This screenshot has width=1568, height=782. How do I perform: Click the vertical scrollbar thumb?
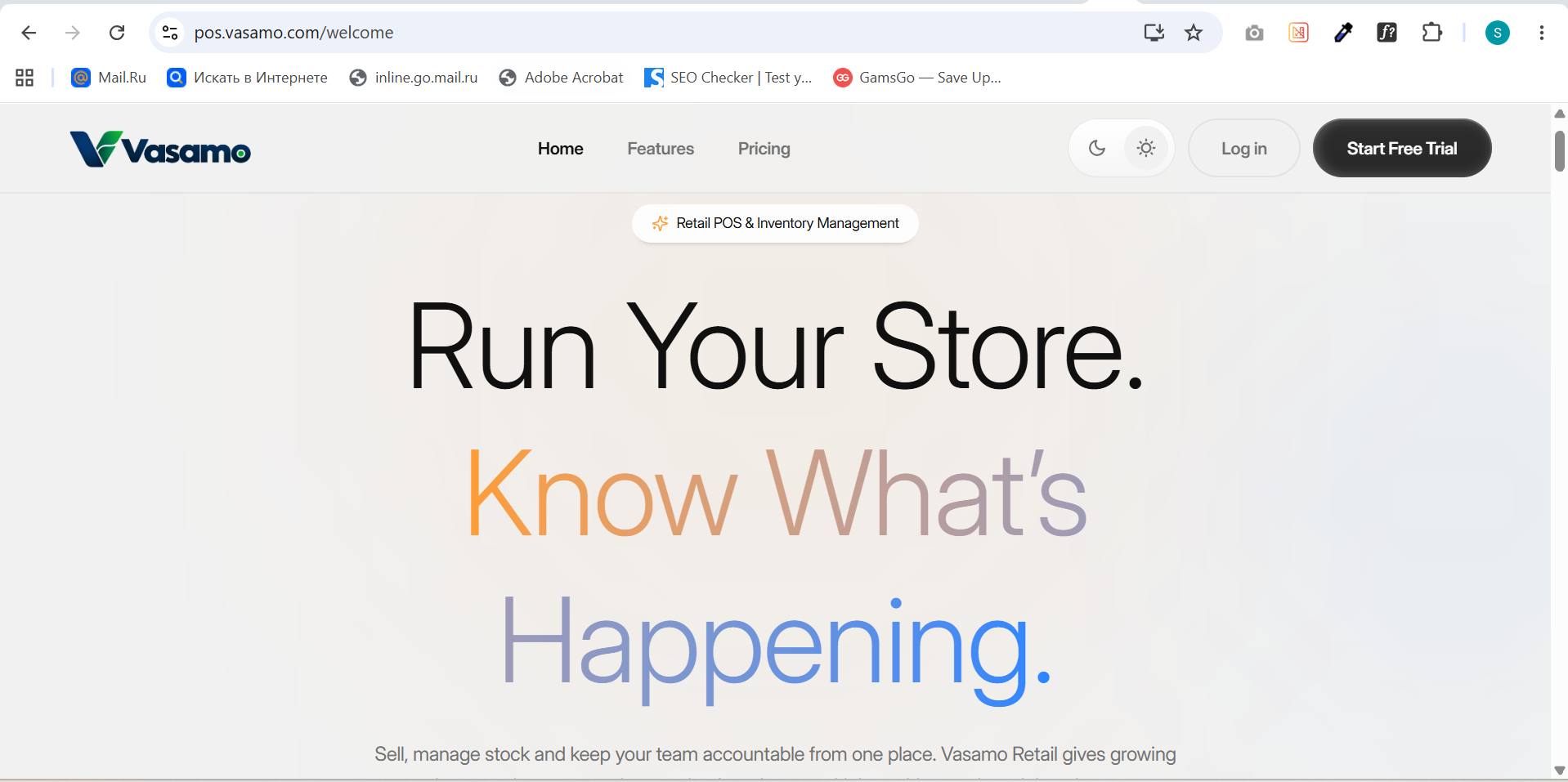[1559, 151]
